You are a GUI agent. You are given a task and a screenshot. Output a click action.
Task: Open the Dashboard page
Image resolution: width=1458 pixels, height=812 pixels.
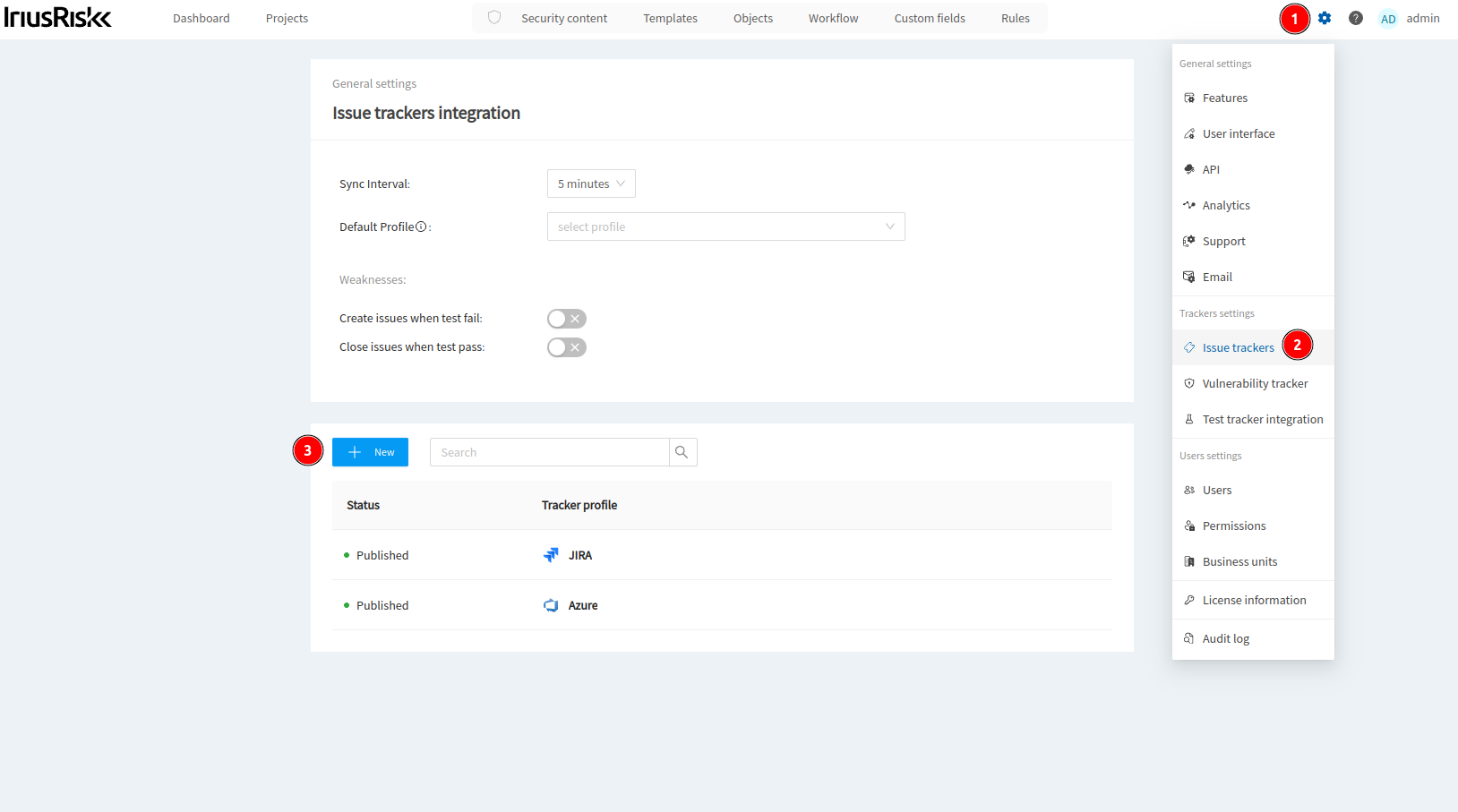[202, 18]
